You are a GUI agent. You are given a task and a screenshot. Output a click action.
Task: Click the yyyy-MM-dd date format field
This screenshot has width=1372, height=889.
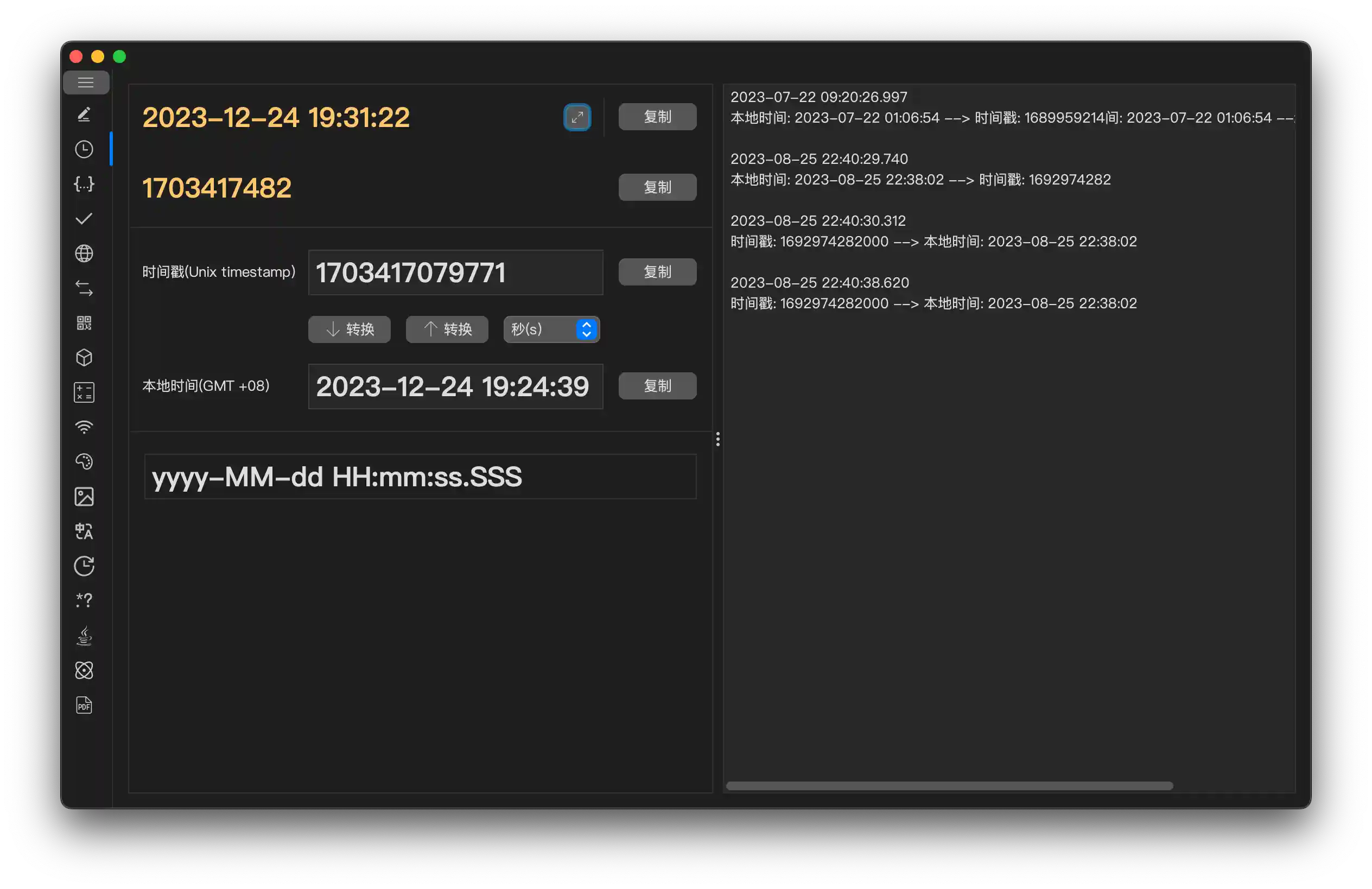tap(420, 477)
